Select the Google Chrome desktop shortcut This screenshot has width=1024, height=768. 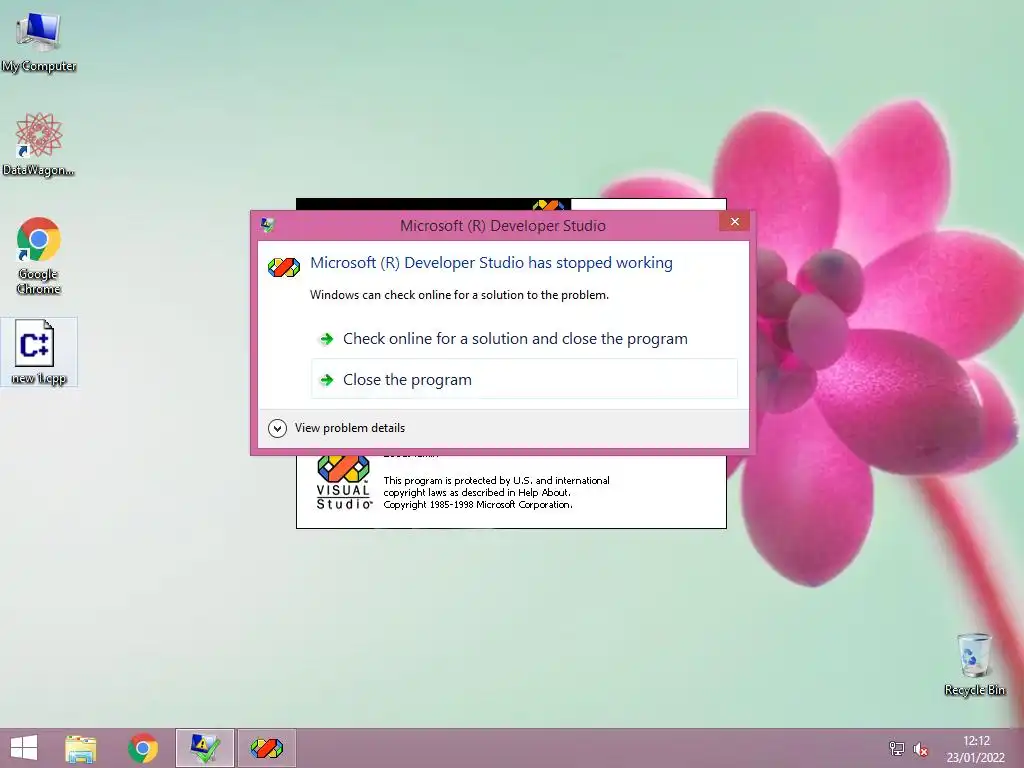click(x=39, y=255)
